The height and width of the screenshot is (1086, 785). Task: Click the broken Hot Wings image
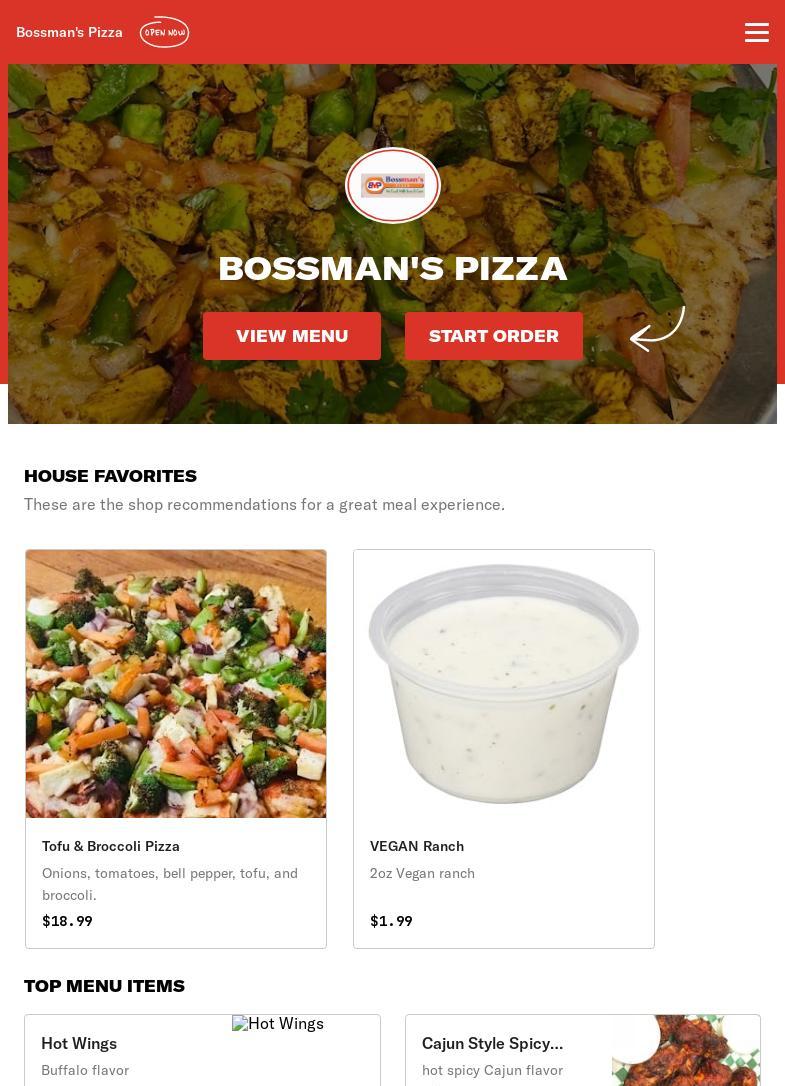[x=278, y=1023]
